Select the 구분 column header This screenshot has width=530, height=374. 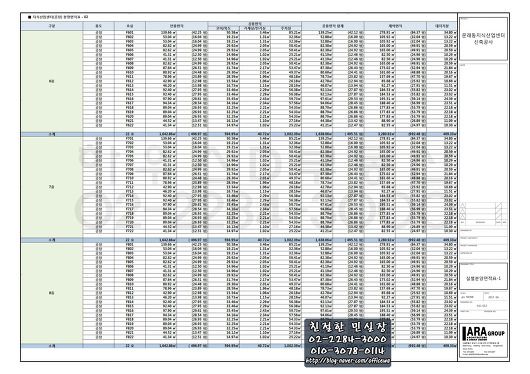point(52,26)
